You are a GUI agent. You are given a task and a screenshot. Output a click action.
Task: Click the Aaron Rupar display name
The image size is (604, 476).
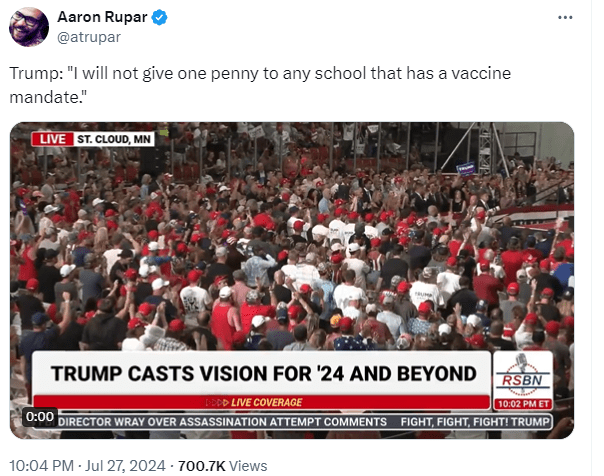102,17
